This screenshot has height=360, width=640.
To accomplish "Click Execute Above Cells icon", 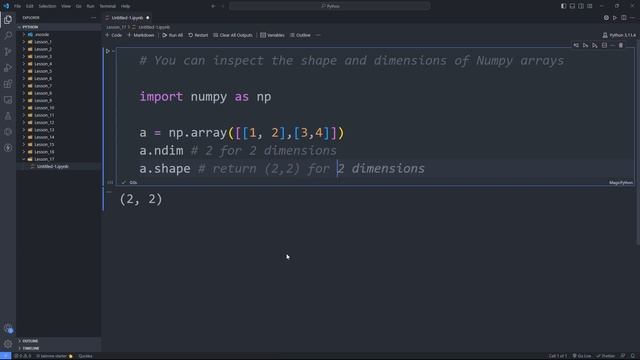I will 585,45.
